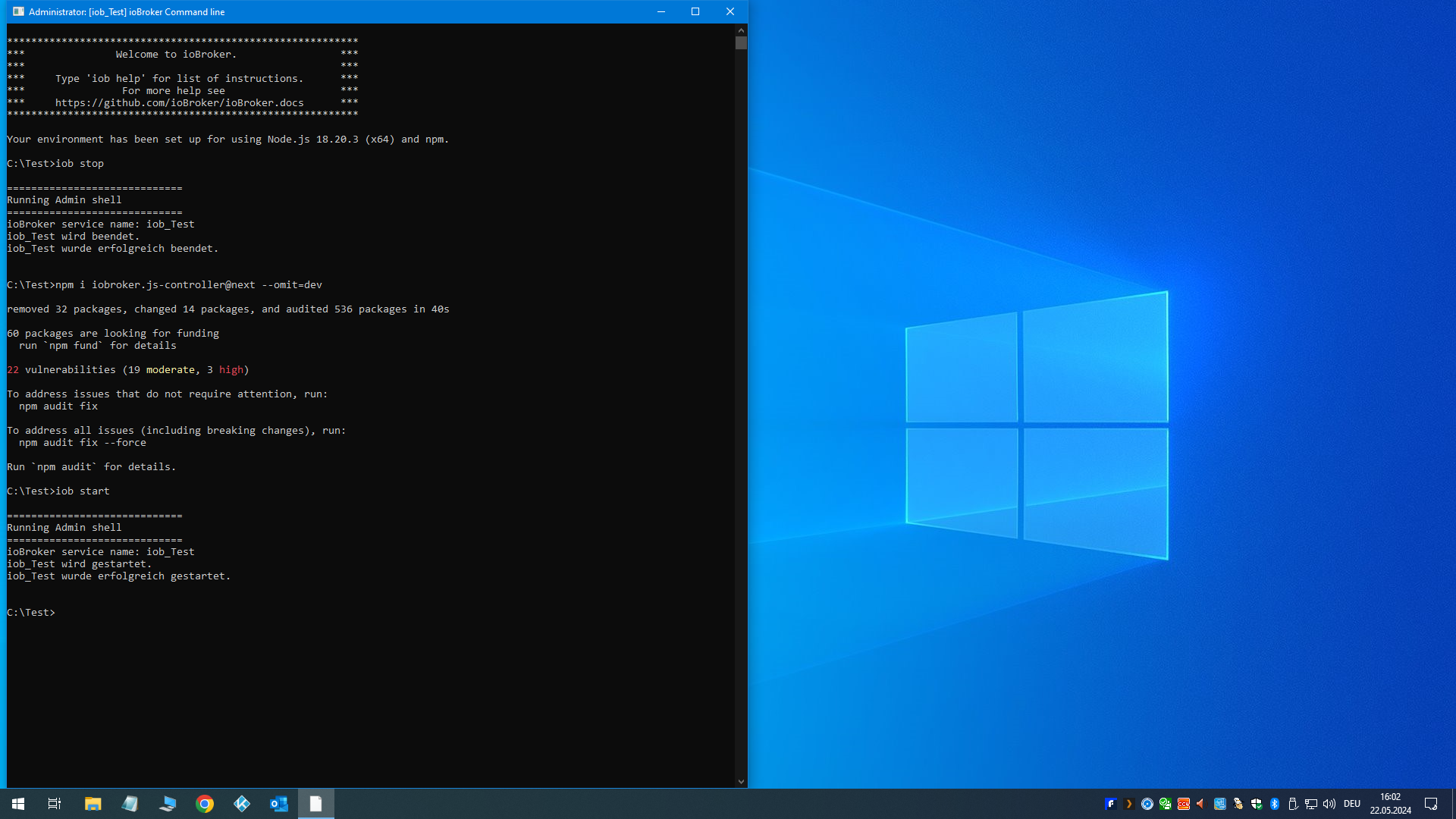
Task: Open the command window system menu icon
Action: pos(18,11)
